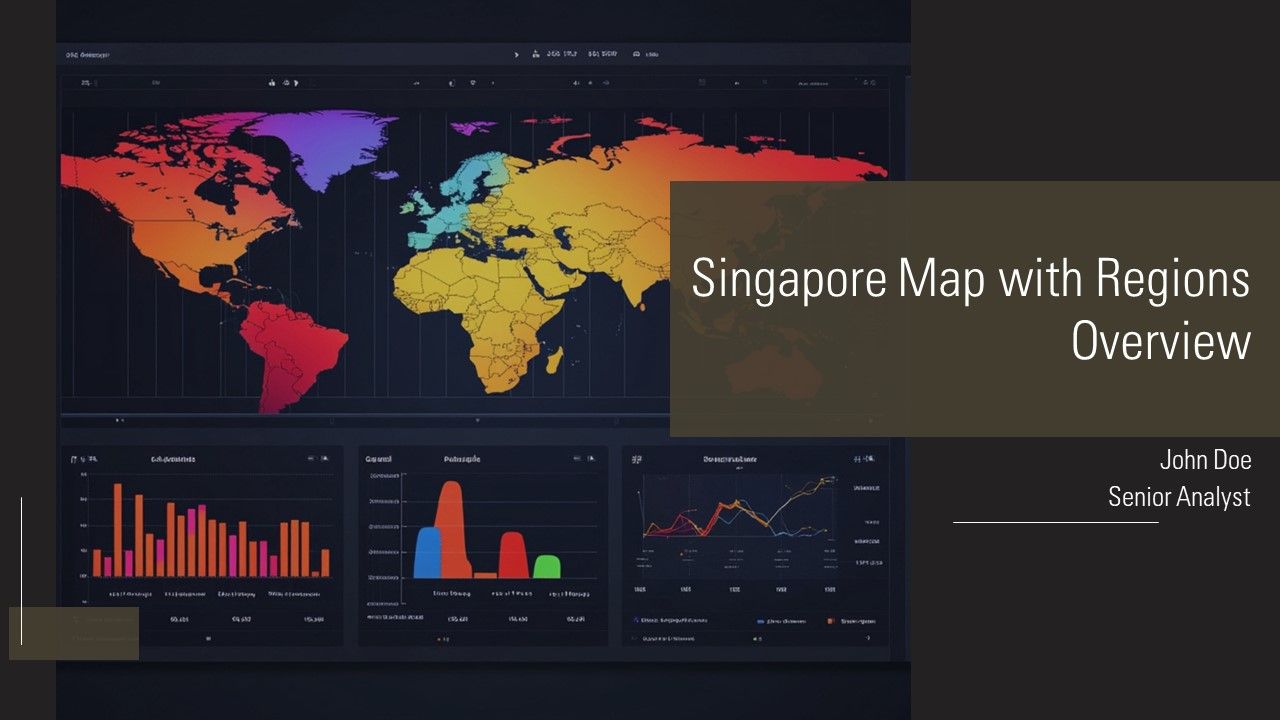This screenshot has width=1280, height=720.
Task: Select the "John Doe" presenter name text
Action: tap(1205, 460)
